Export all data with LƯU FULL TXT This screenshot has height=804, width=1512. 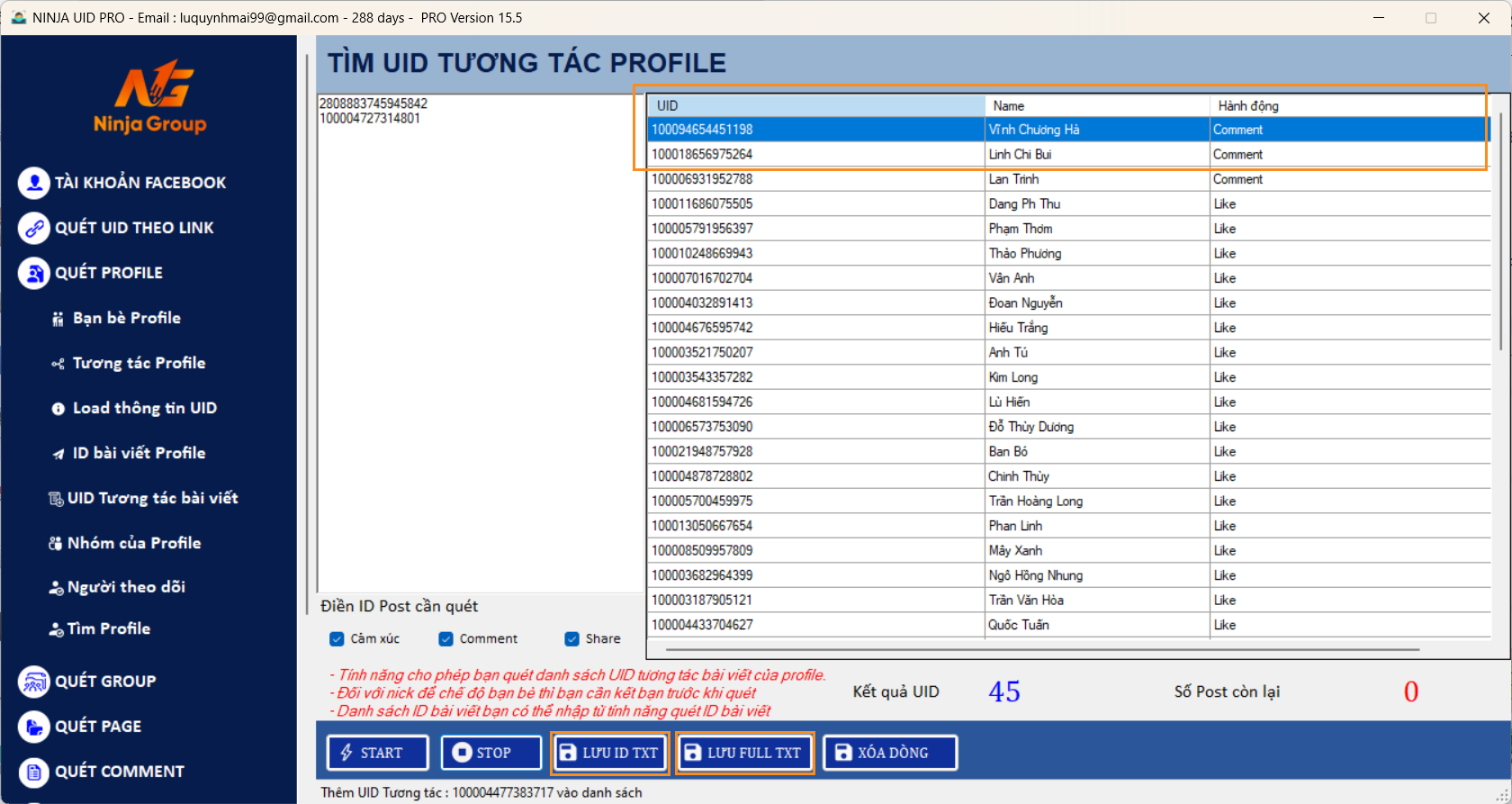coord(744,753)
